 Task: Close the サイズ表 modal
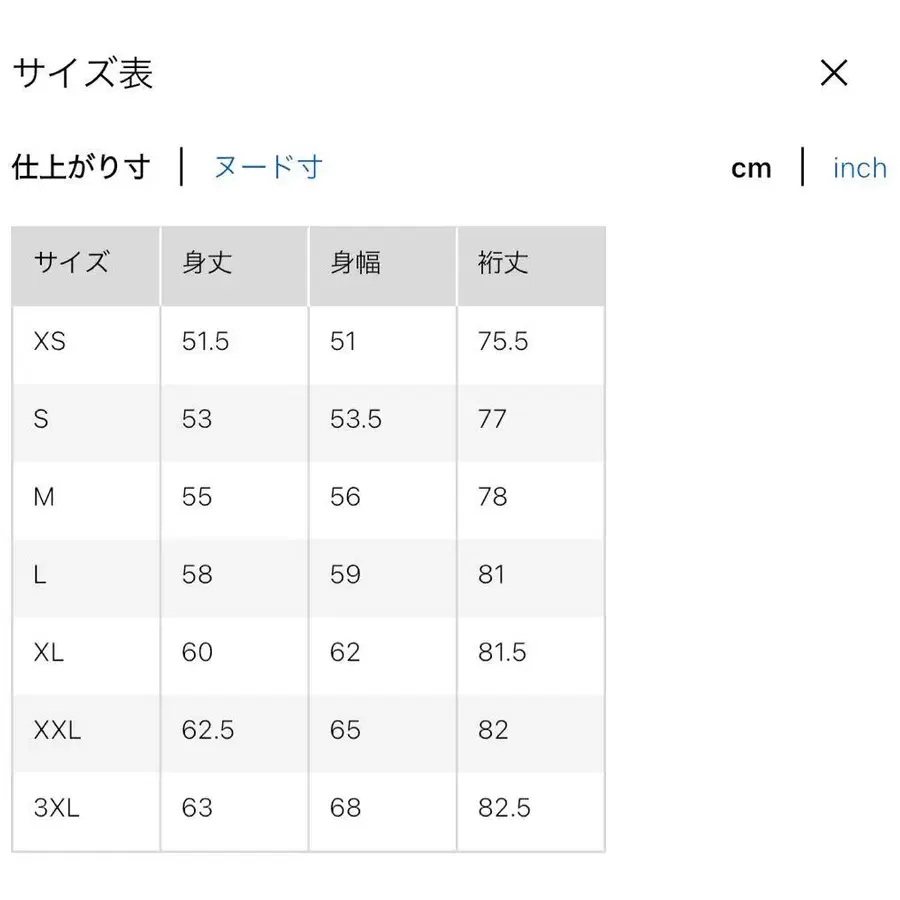pyautogui.click(x=833, y=73)
